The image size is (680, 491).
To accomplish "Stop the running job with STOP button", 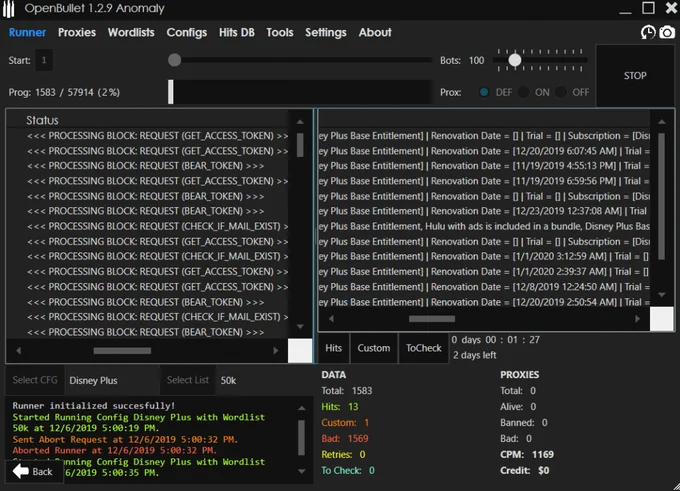I will coord(635,75).
